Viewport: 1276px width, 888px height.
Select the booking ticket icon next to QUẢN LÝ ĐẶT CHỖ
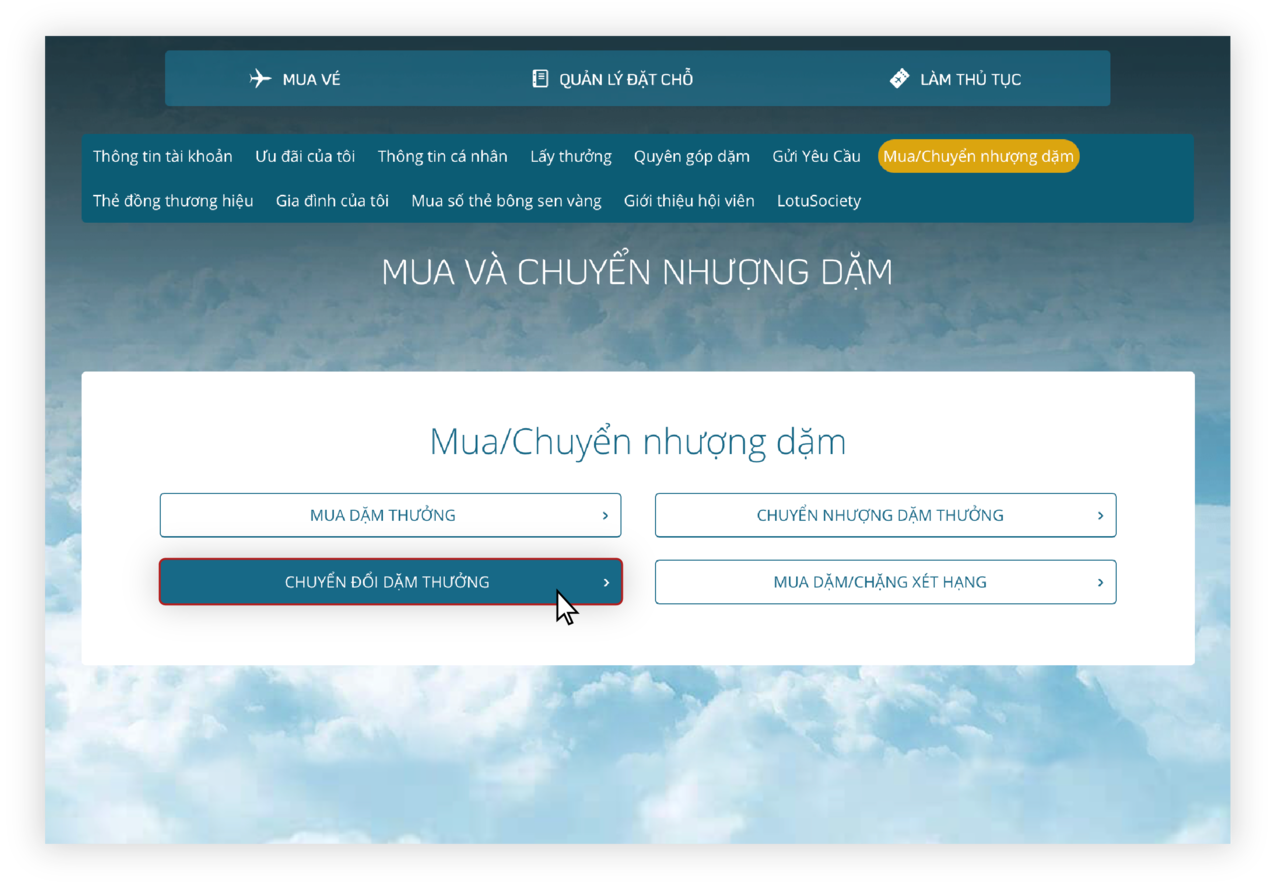click(540, 78)
